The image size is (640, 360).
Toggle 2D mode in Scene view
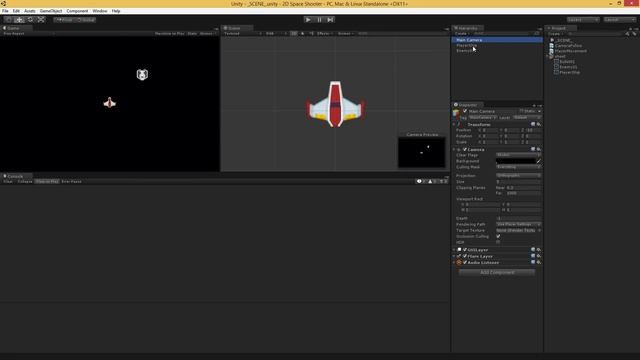coord(294,33)
